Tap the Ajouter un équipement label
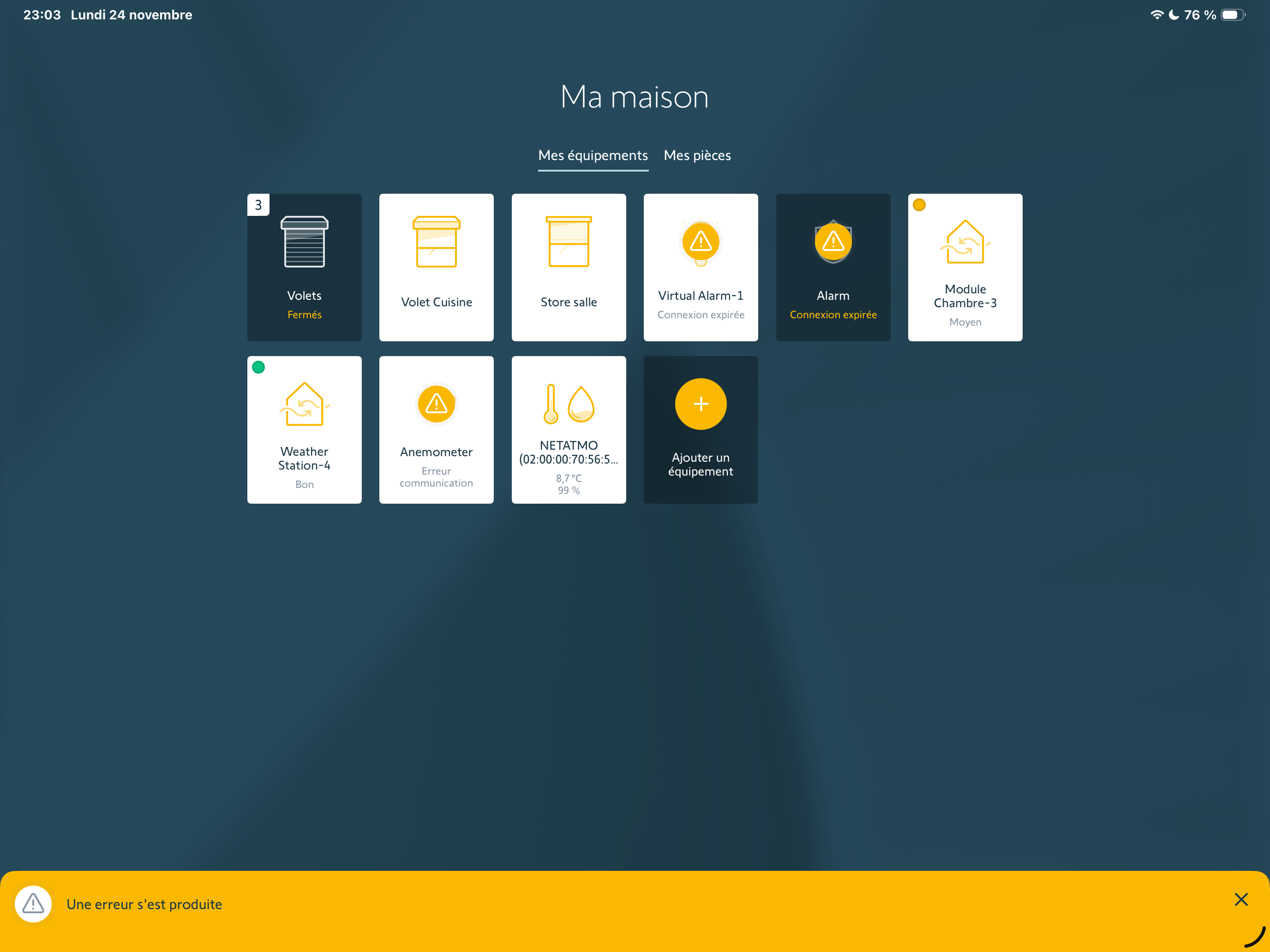The width and height of the screenshot is (1270, 952). coord(701,464)
